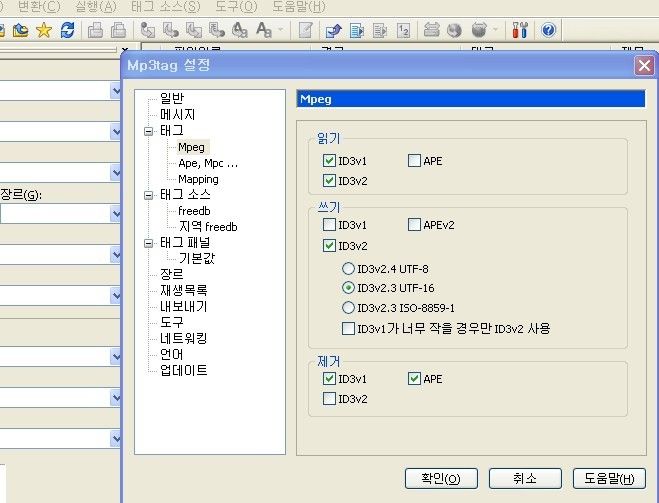This screenshot has width=659, height=503.
Task: Open dropdown arrow beside Aa toolbar icon
Action: coord(281,30)
